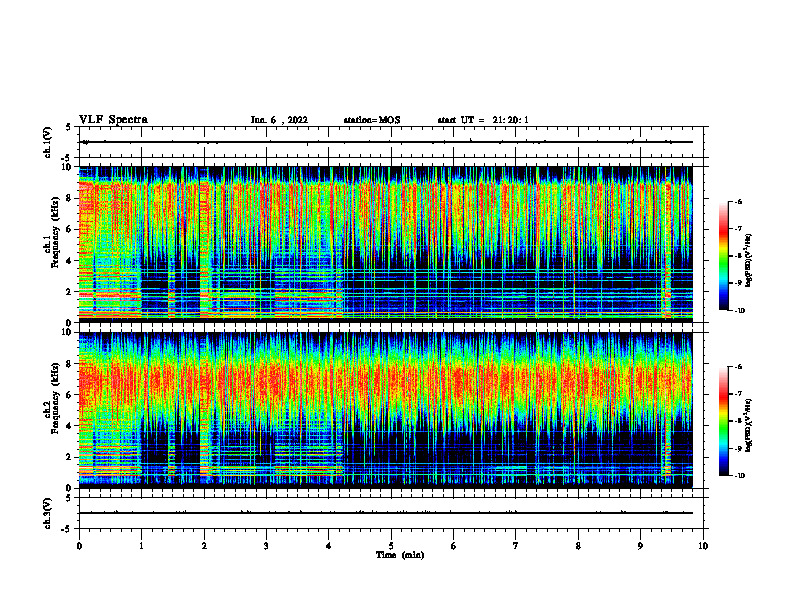Click the "10" tick on the time axis
The height and width of the screenshot is (612, 792).
pyautogui.click(x=703, y=546)
